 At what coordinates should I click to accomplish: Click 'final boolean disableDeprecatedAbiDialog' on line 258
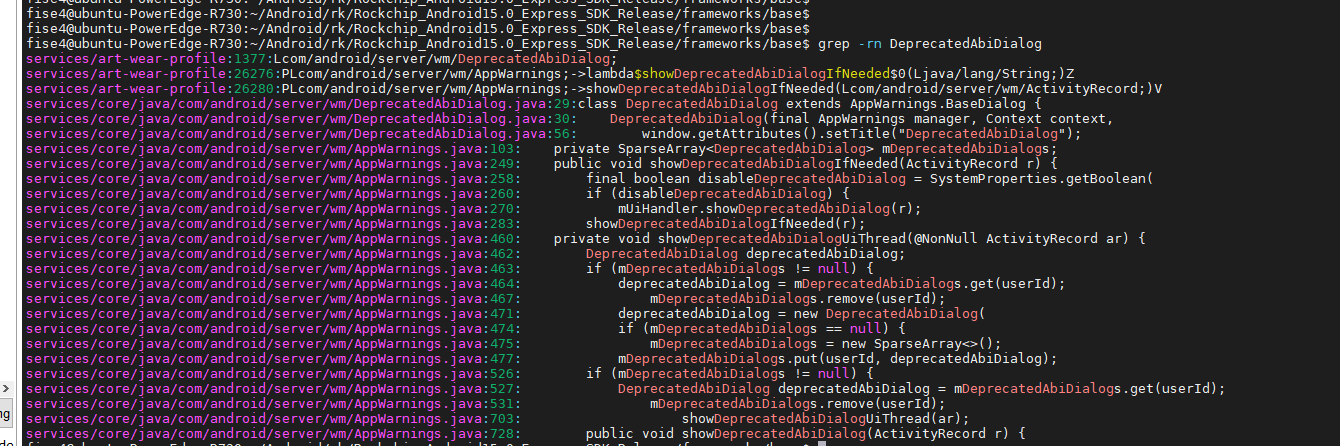click(x=751, y=179)
